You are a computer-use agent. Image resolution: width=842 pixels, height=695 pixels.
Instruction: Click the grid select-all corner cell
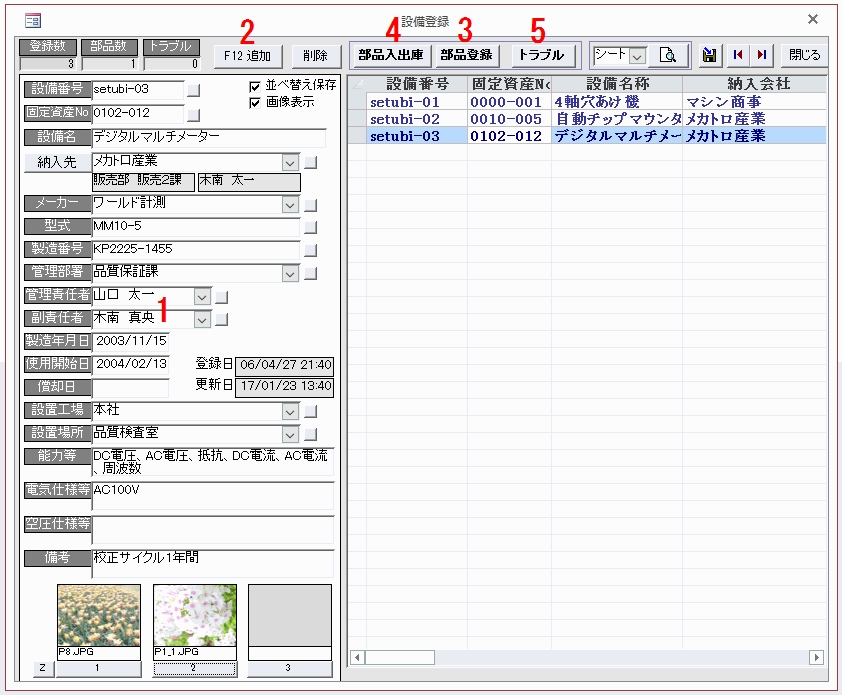(357, 84)
